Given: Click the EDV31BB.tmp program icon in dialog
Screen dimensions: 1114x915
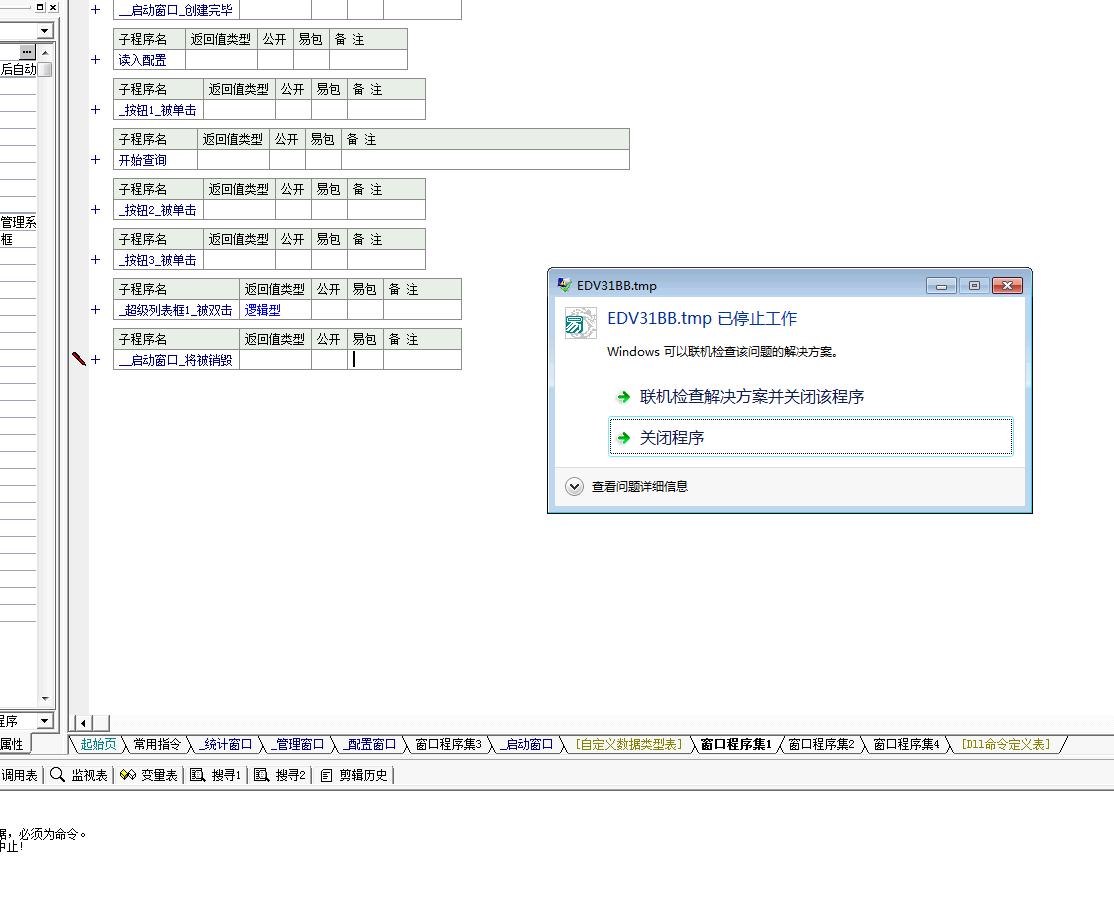Looking at the screenshot, I should (581, 323).
